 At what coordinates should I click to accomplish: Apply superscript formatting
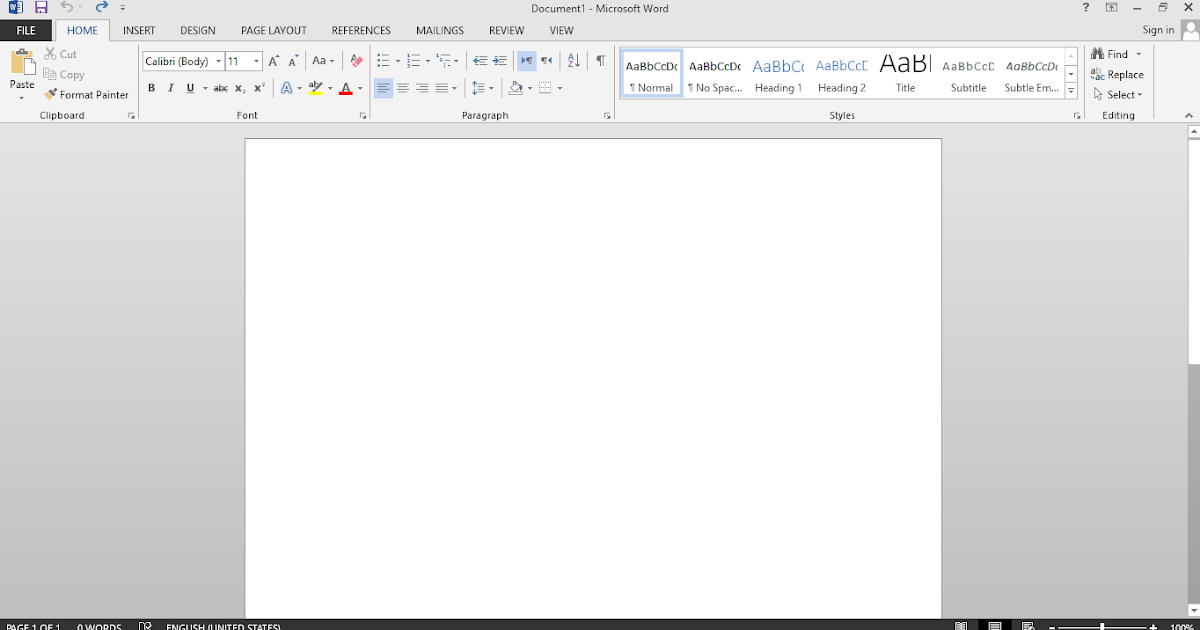point(259,88)
